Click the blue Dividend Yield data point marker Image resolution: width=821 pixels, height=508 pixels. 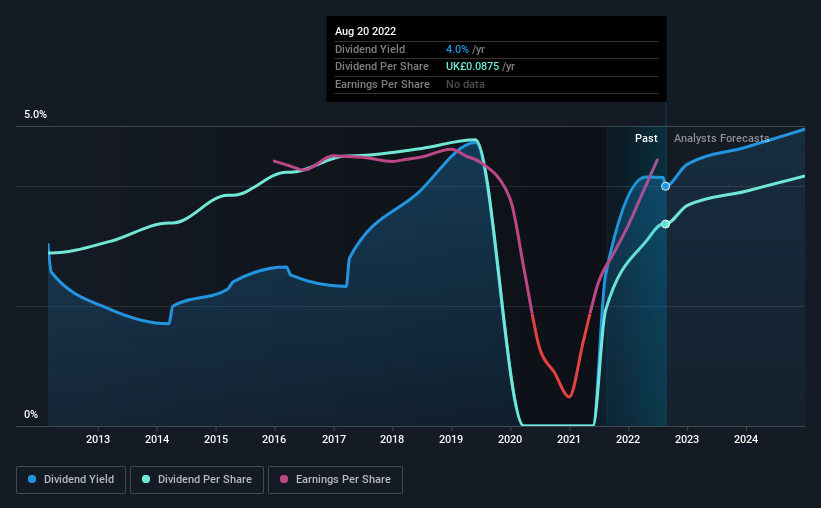(665, 186)
